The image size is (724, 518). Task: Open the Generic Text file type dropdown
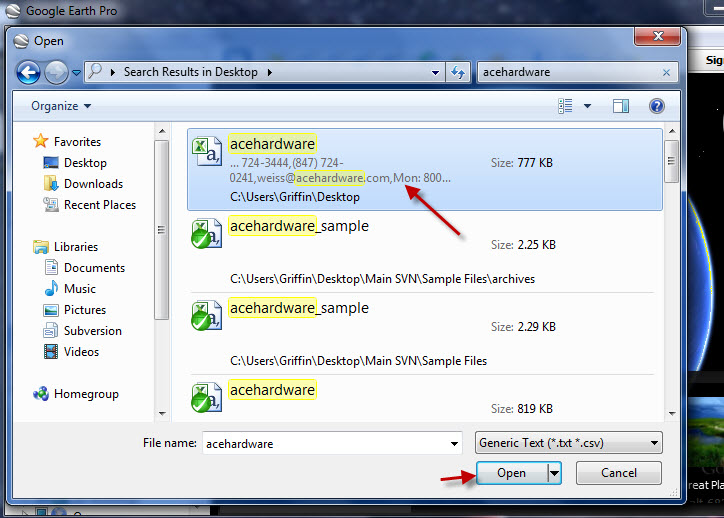(x=568, y=443)
